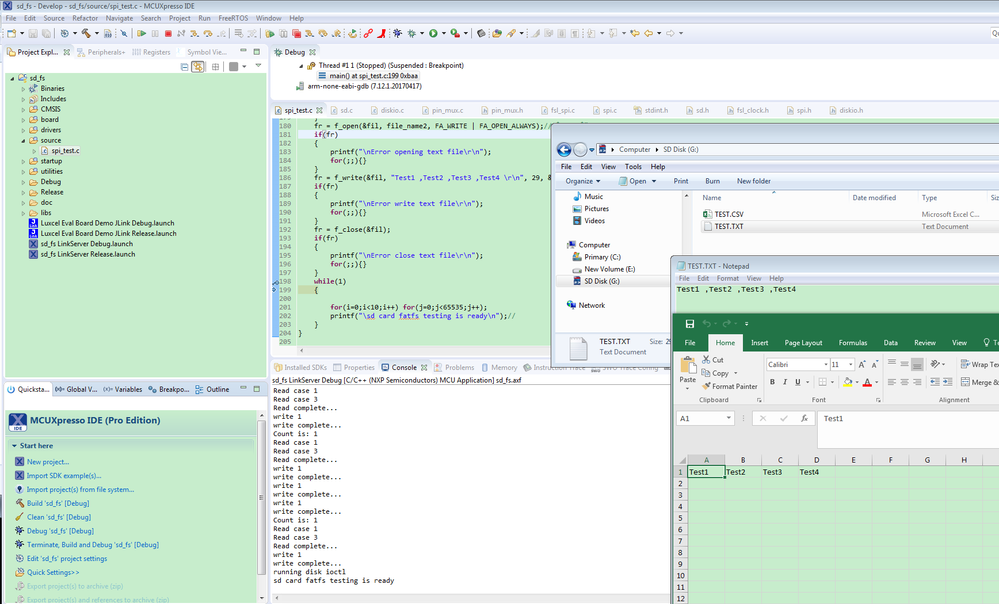Viewport: 999px width, 604px height.
Task: Click Collapse All icon in Project Explorer
Action: [184, 67]
